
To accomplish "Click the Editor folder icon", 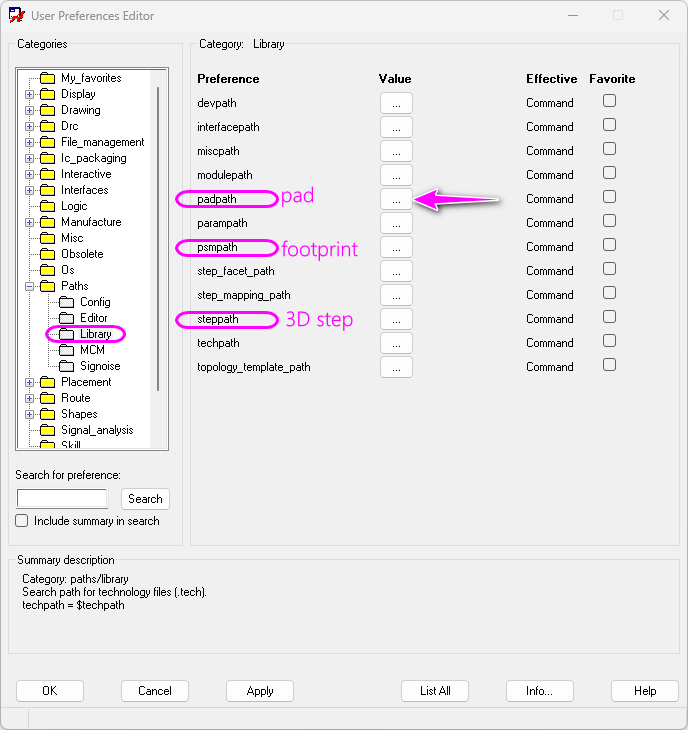I will (67, 318).
